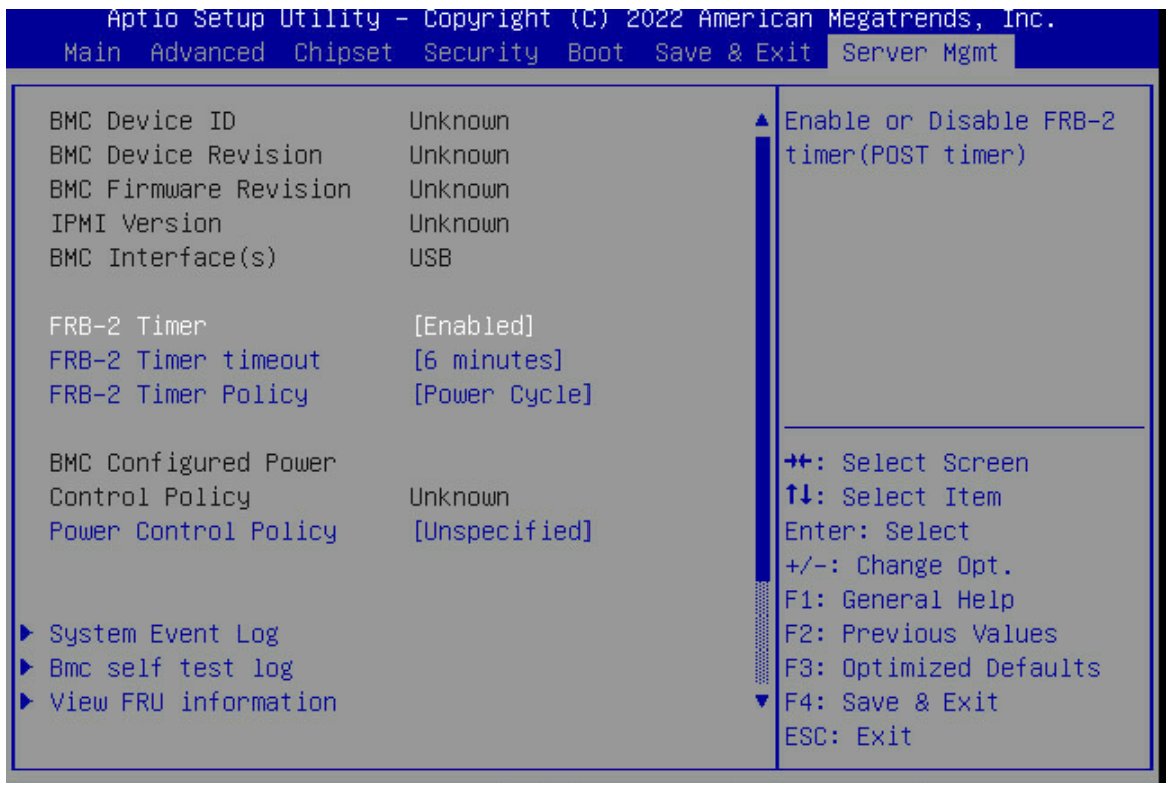
Task: Expand the System Event Log entry
Action: 165,633
